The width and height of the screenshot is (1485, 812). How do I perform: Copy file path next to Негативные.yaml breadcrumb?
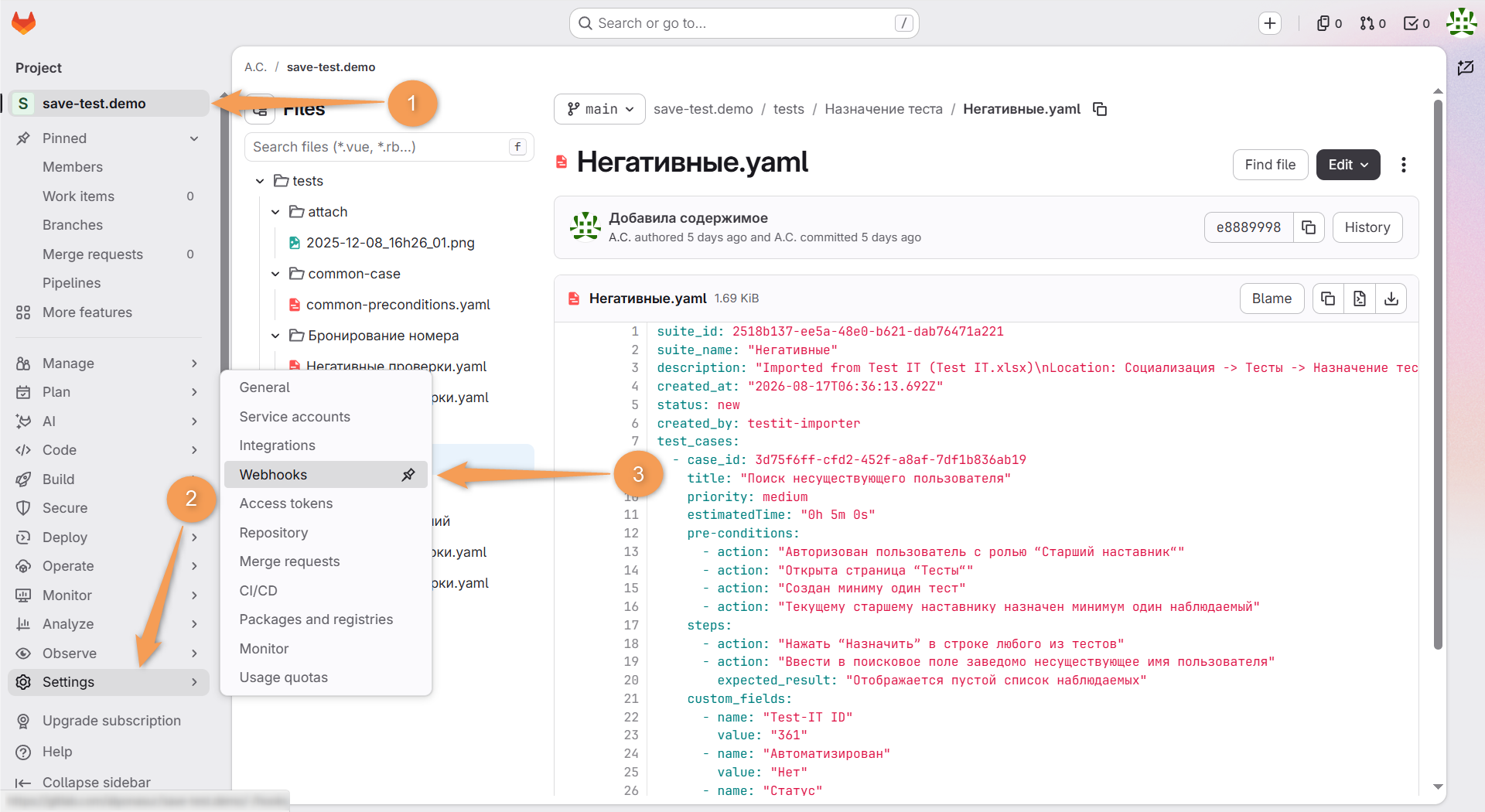point(1100,109)
